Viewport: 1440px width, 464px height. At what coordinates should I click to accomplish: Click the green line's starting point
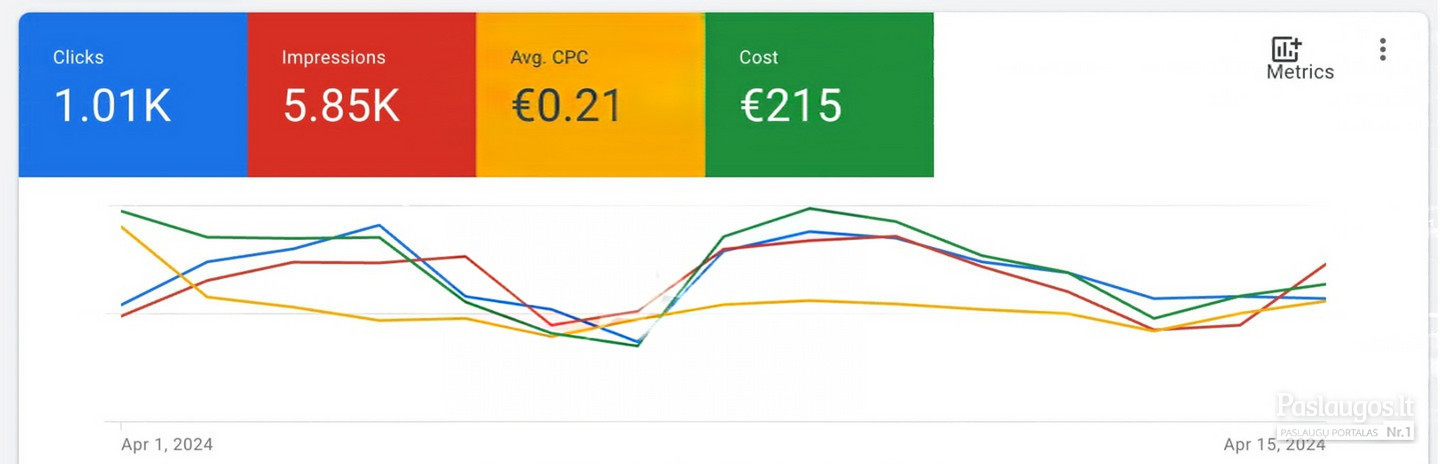(121, 211)
